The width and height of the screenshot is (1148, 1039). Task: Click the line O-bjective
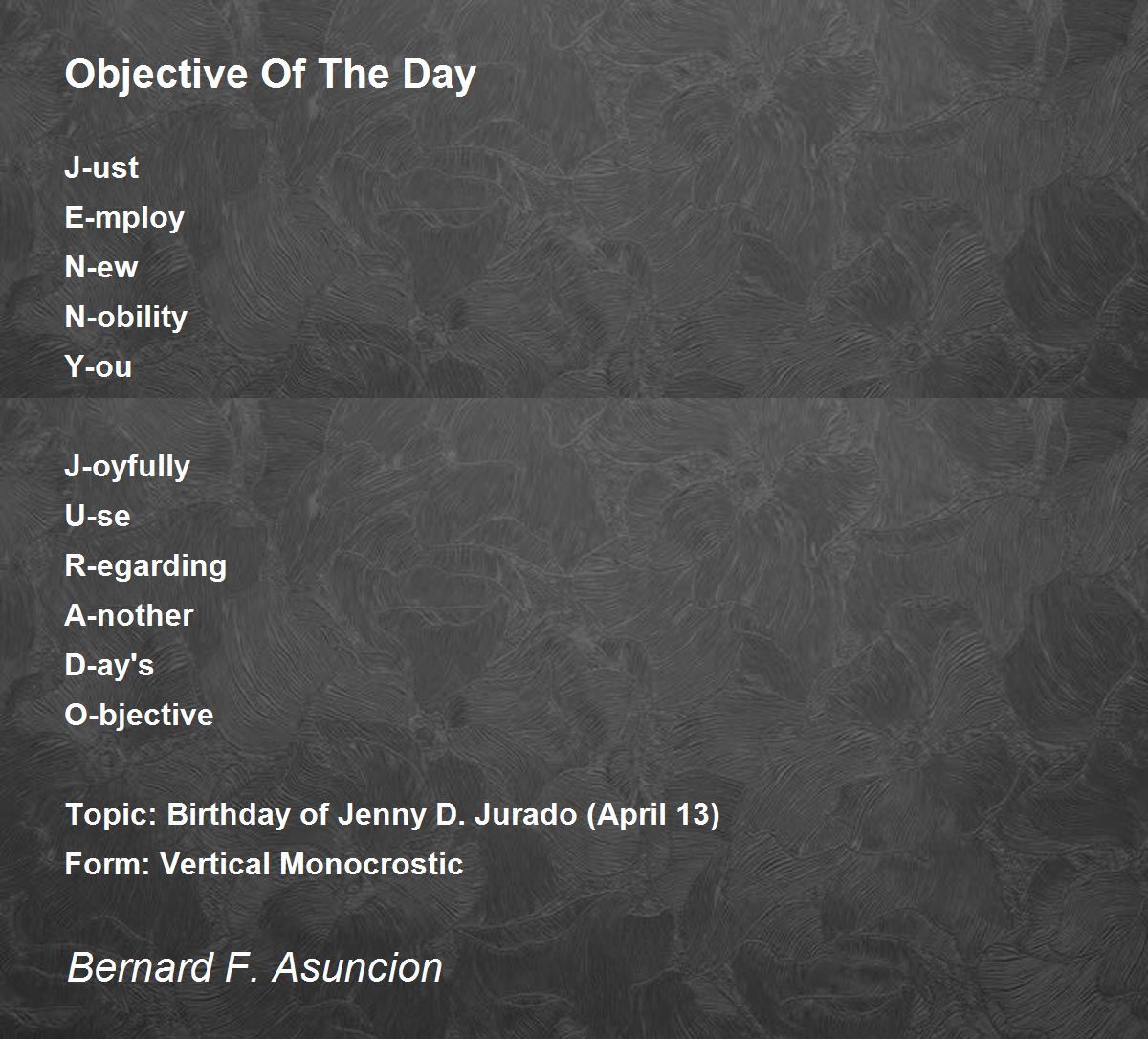coord(140,717)
